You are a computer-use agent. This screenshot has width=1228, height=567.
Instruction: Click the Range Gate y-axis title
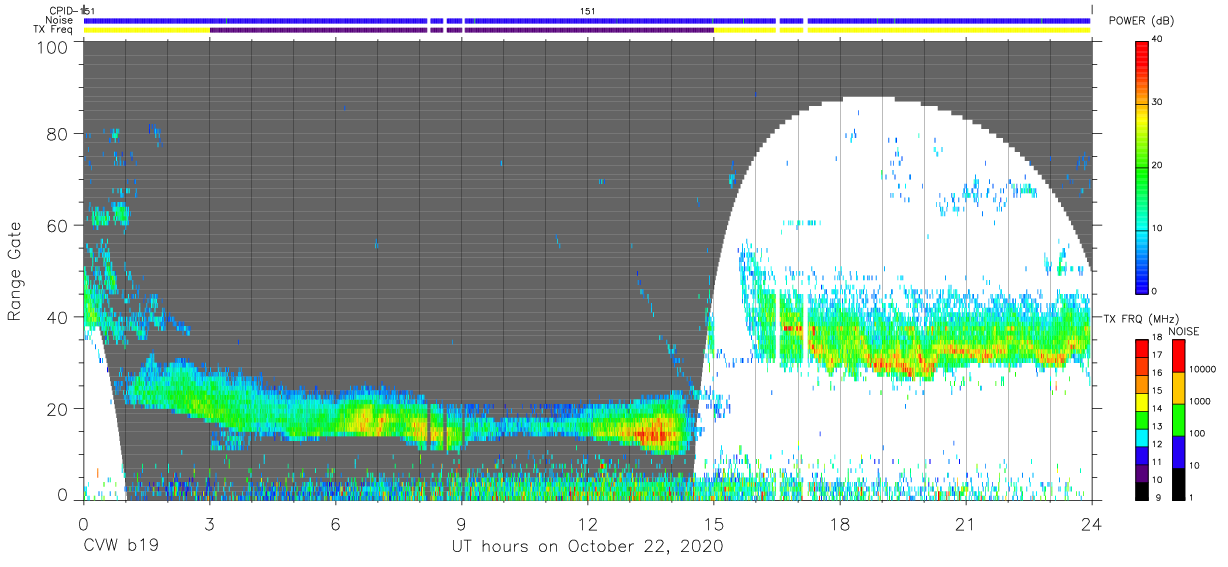point(15,271)
